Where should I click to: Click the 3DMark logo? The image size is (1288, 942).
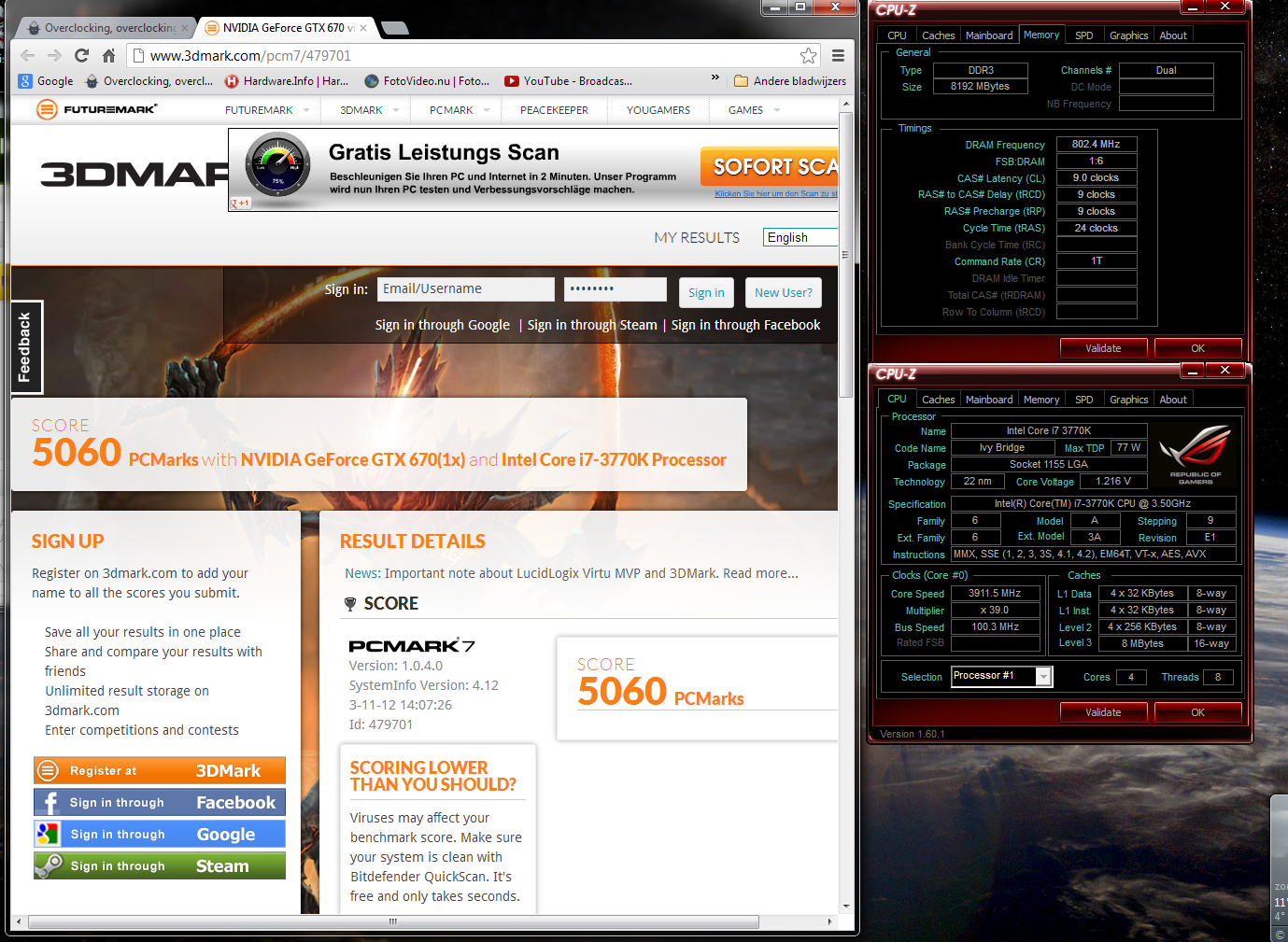click(x=134, y=174)
